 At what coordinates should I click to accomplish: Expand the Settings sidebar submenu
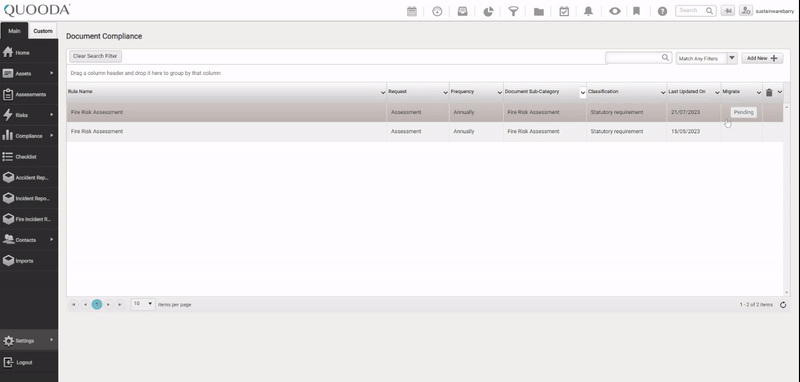(x=52, y=340)
